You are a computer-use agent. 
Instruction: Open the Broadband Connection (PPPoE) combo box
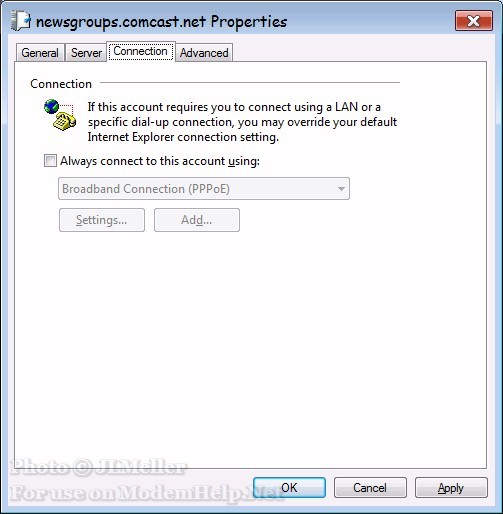[x=204, y=189]
